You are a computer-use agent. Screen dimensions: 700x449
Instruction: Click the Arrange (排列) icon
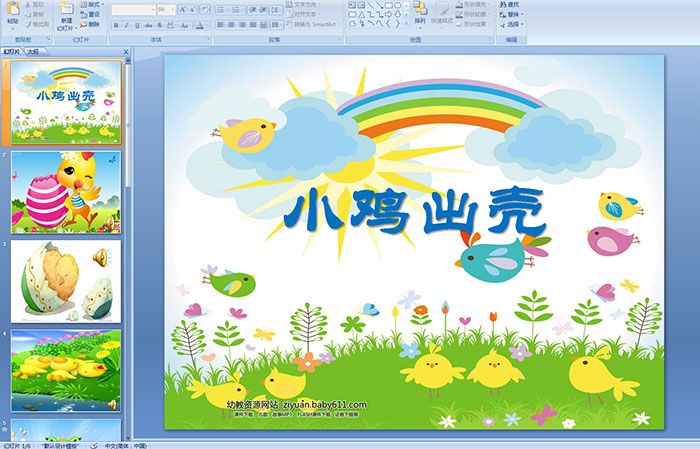[x=420, y=8]
